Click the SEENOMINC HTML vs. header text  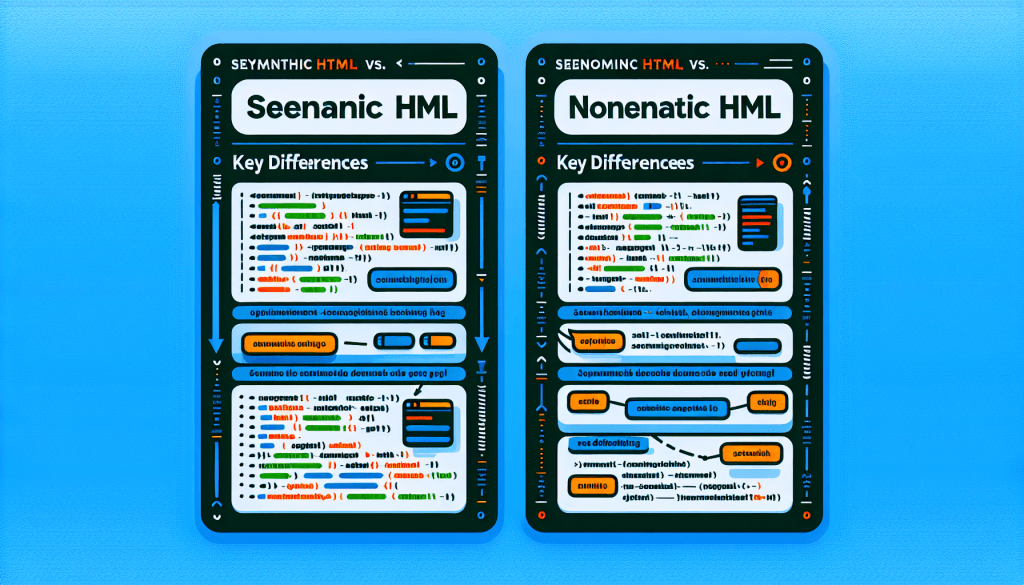coord(632,64)
